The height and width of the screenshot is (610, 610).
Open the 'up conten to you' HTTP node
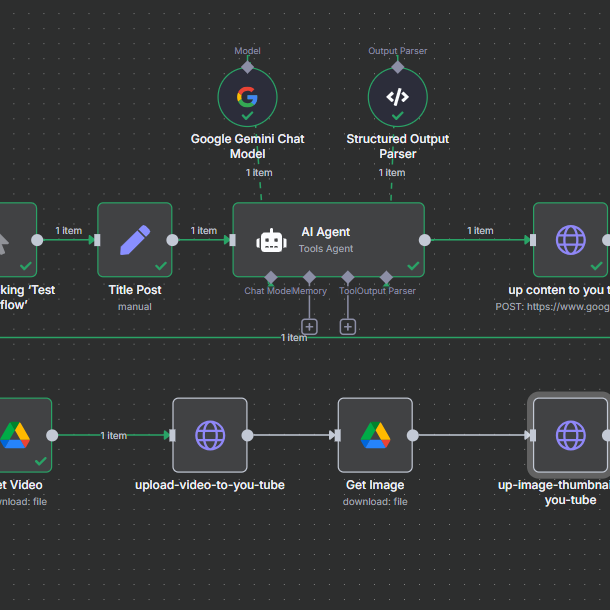pos(570,240)
